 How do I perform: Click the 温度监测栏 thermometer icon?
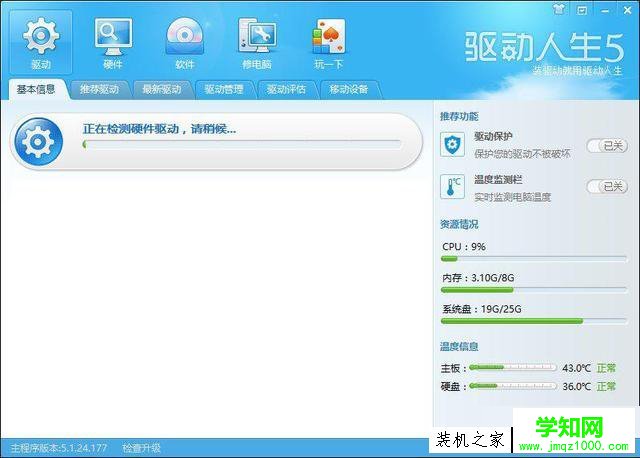pos(452,187)
